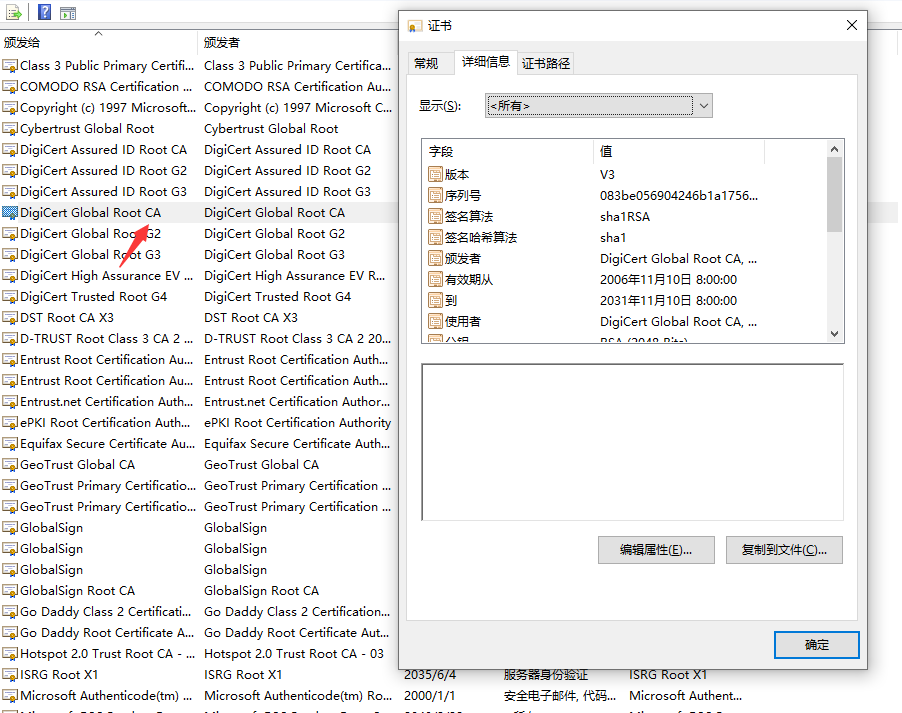Select the Go Daddy Root Certificate A... name
Viewport: 902px width, 713px height.
point(107,633)
